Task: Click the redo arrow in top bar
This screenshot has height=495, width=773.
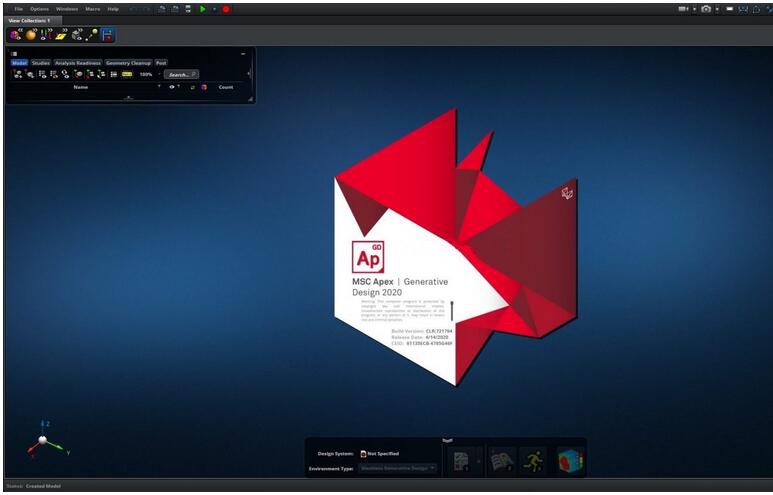Action: click(146, 9)
